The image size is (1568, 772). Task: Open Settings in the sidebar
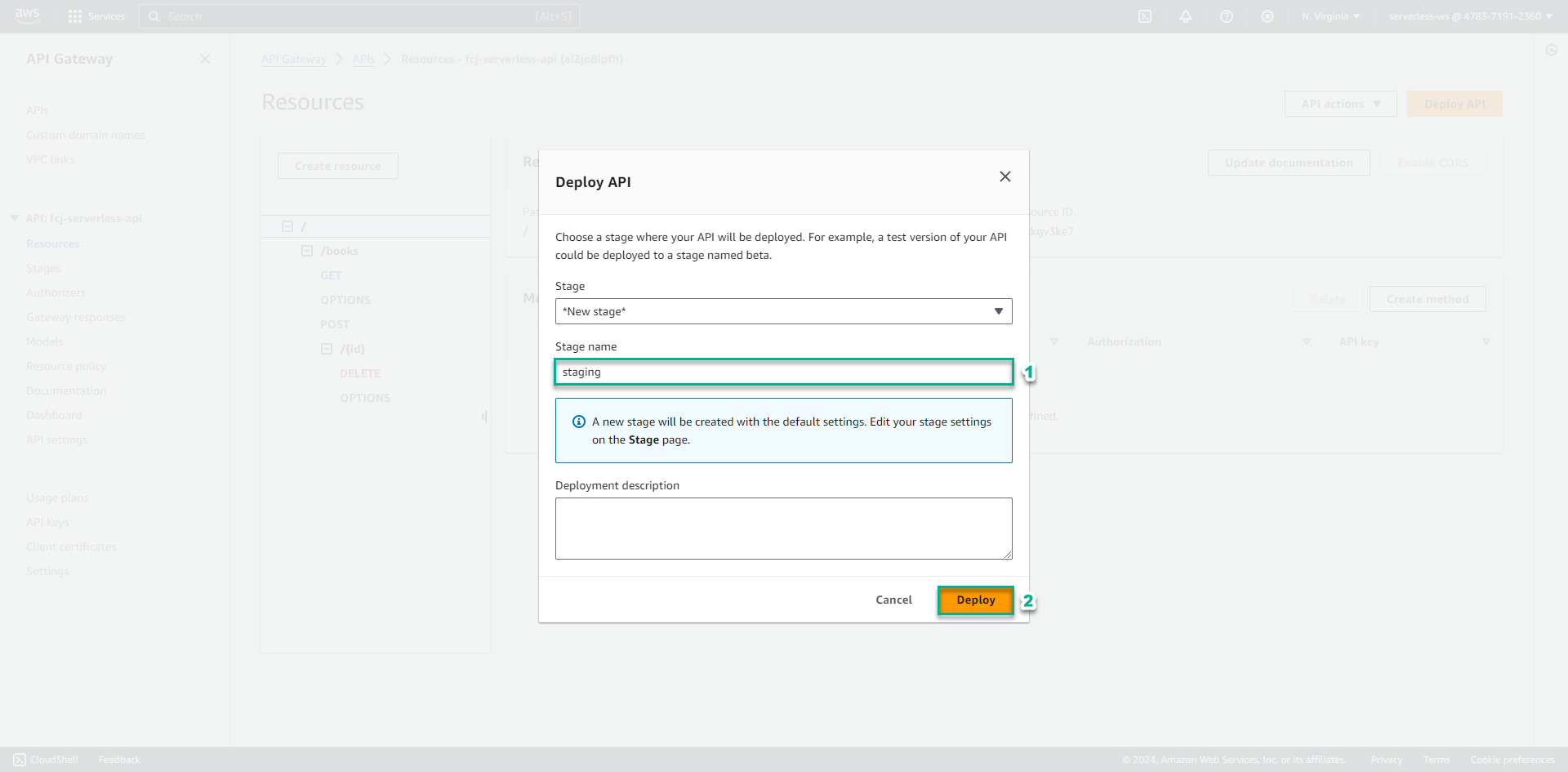coord(47,571)
